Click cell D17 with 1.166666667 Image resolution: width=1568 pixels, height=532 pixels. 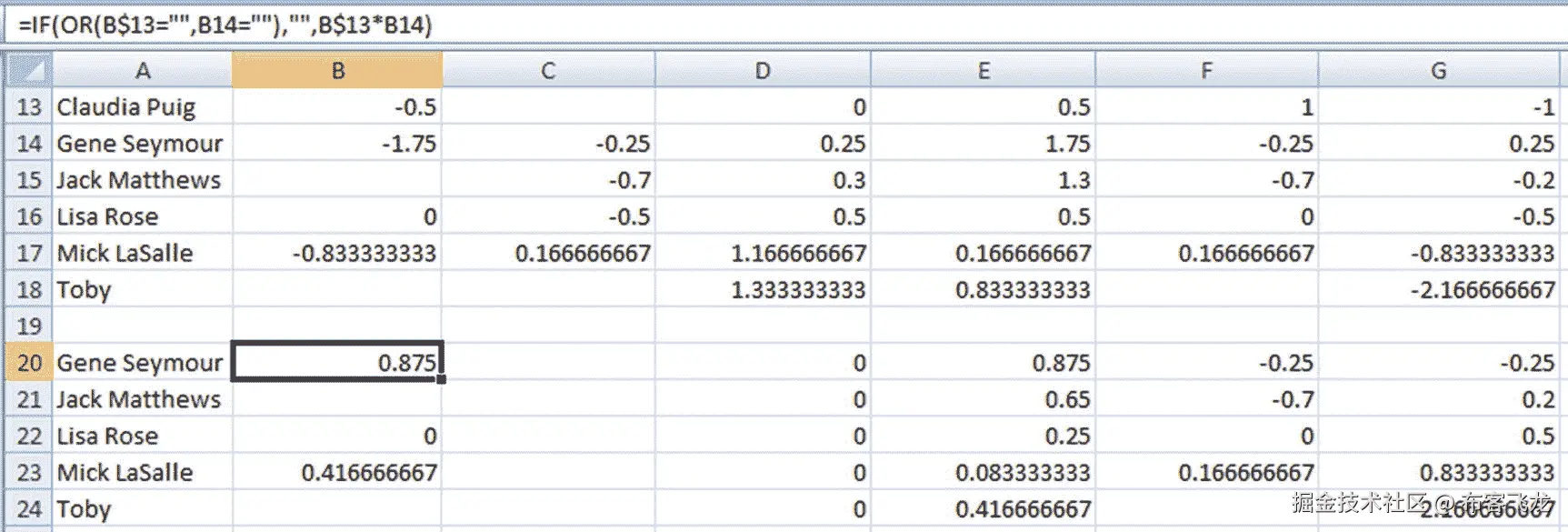click(763, 253)
